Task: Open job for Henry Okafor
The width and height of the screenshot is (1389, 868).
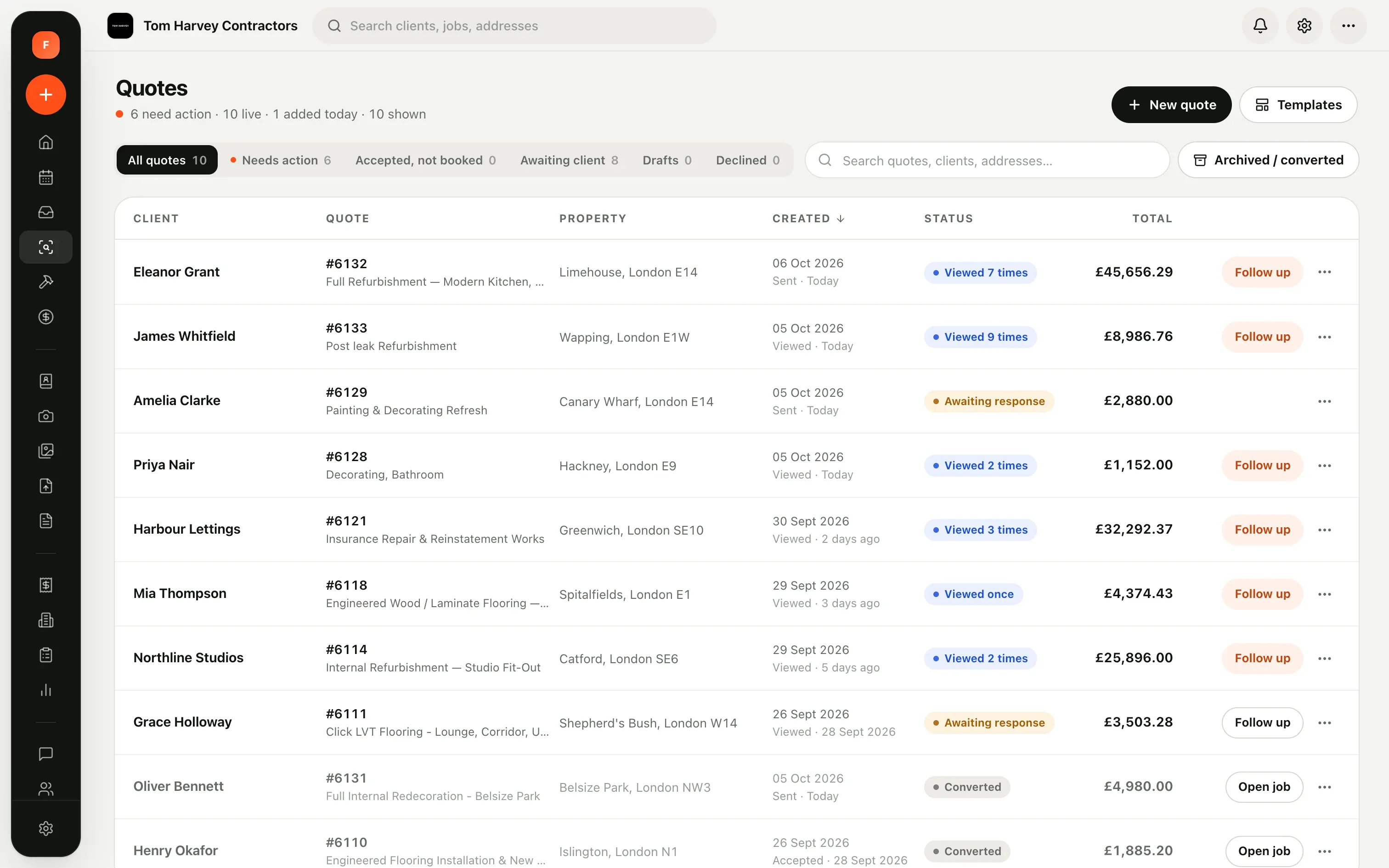Action: pos(1264,851)
